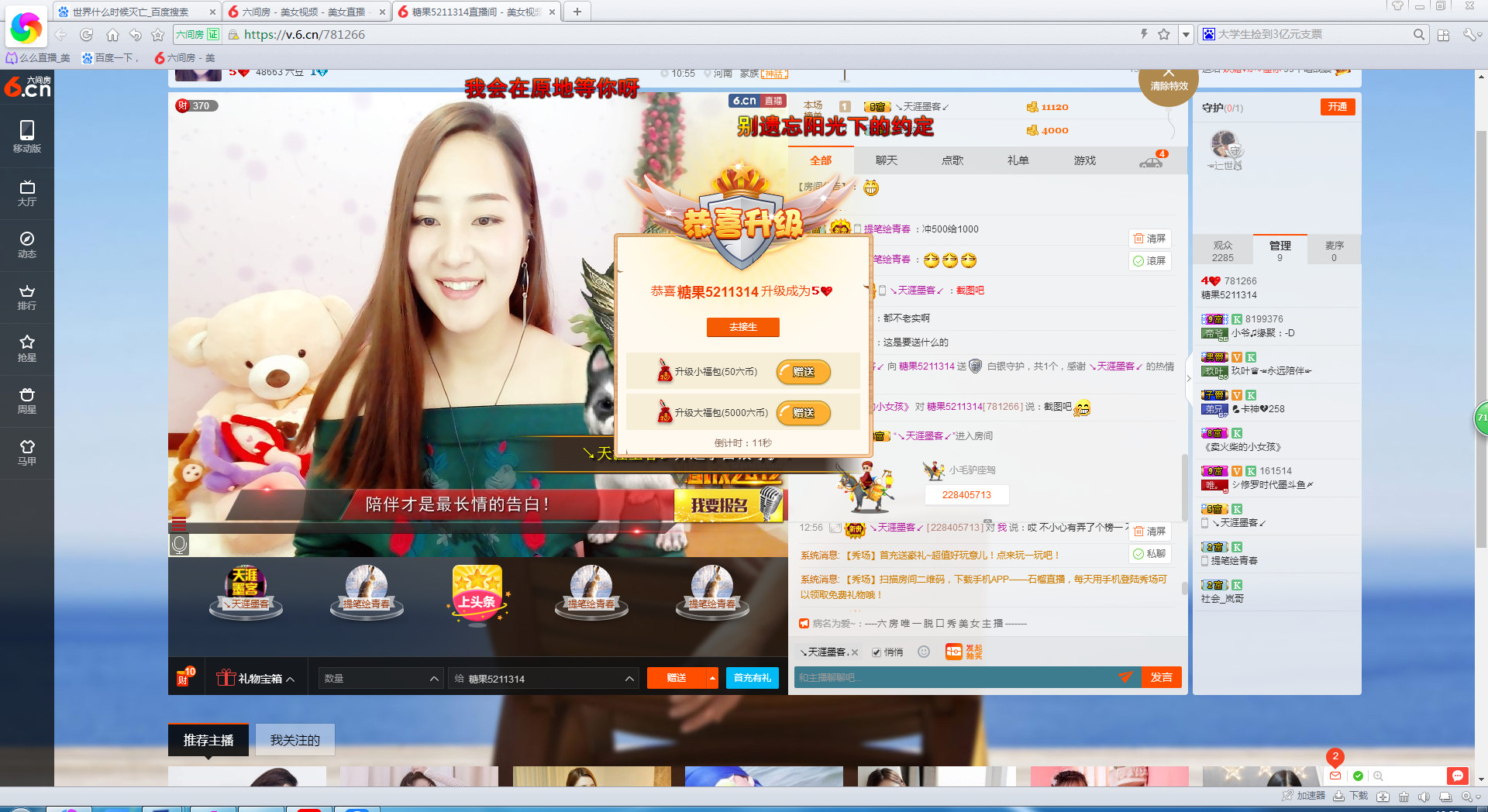Click 我要报名 sign-up banner button

[x=728, y=505]
